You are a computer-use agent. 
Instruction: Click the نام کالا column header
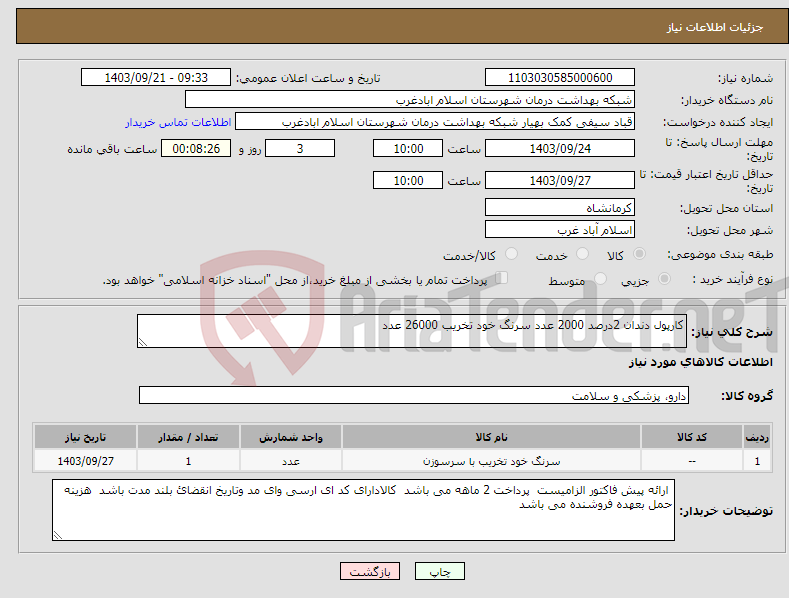491,437
